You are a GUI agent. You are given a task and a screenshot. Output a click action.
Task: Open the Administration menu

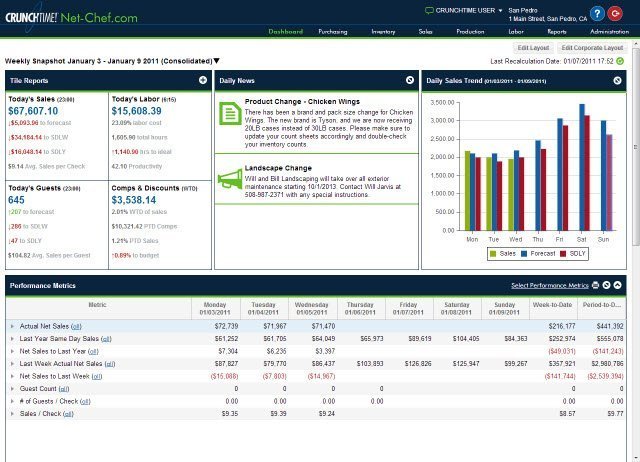coord(609,31)
